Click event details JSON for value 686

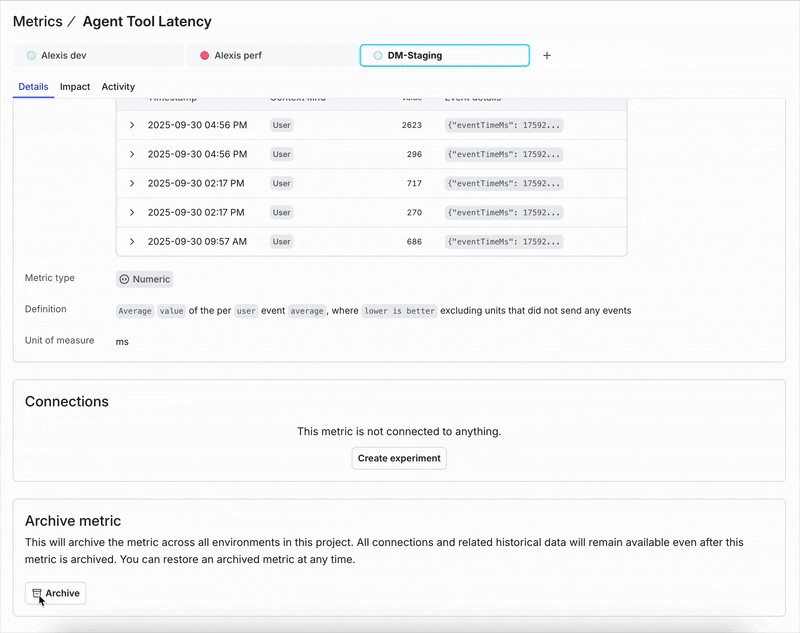504,241
